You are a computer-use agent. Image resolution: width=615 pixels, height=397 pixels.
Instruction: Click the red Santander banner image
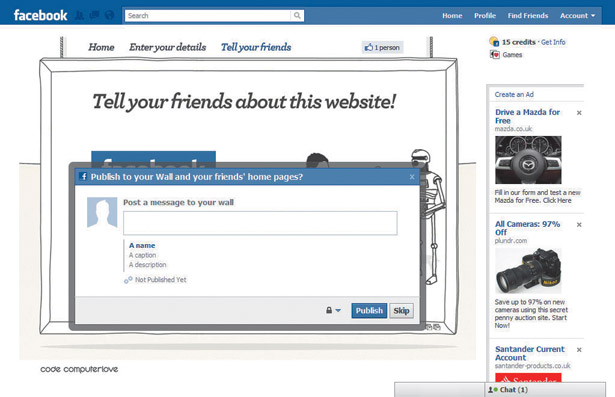(x=528, y=378)
